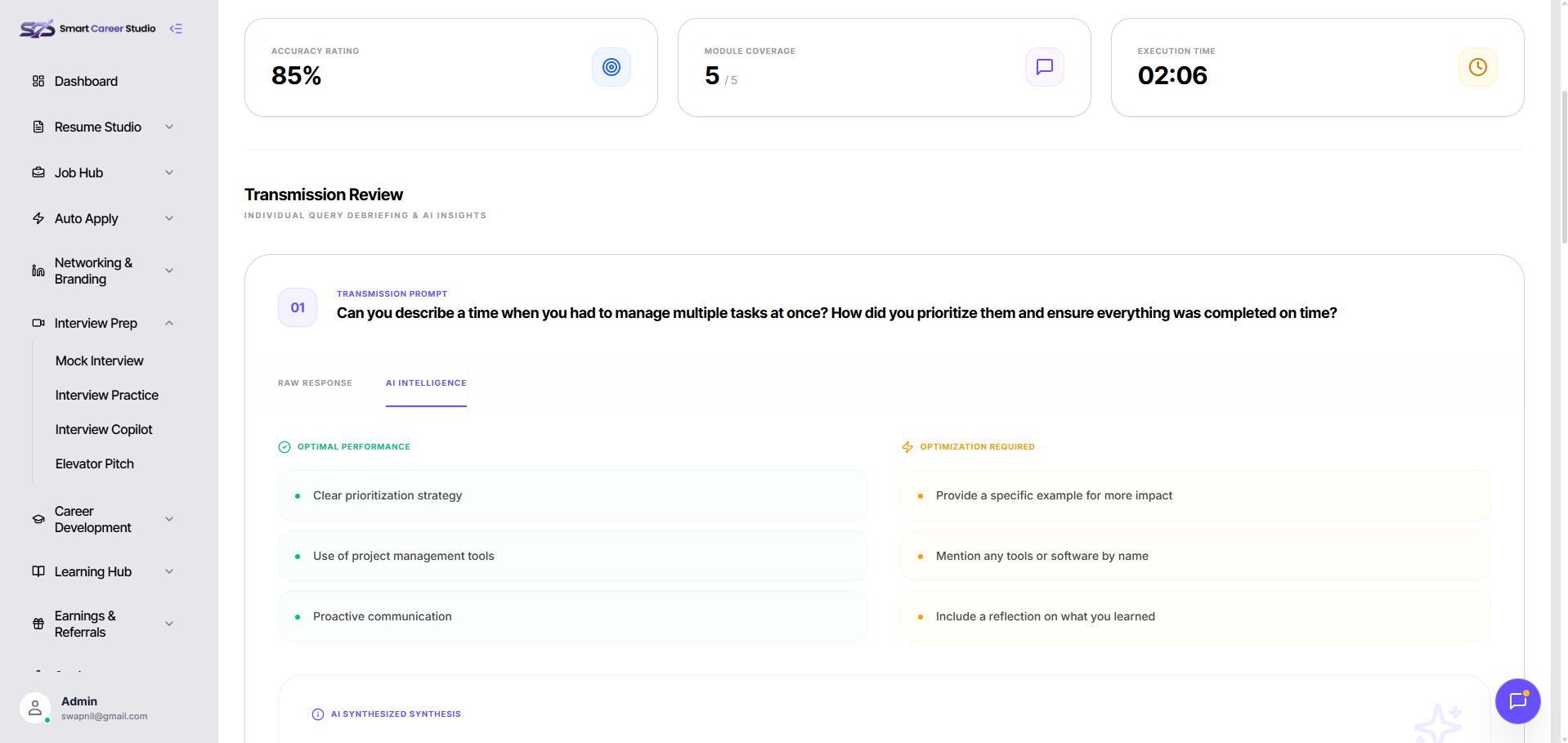
Task: Select the 'Proactive communication' item
Action: pos(573,616)
